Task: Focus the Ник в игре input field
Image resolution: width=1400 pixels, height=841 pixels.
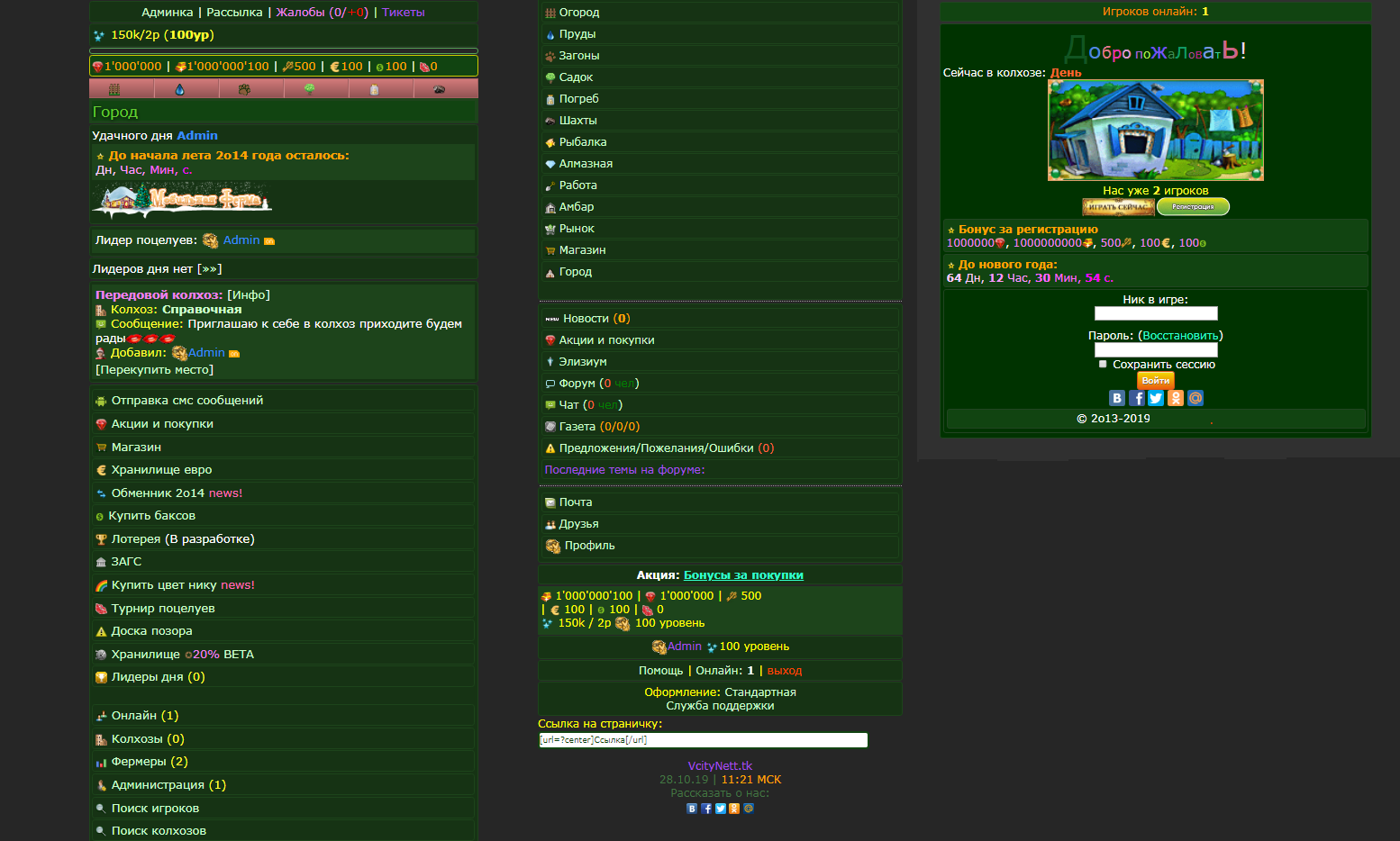Action: click(x=1156, y=313)
